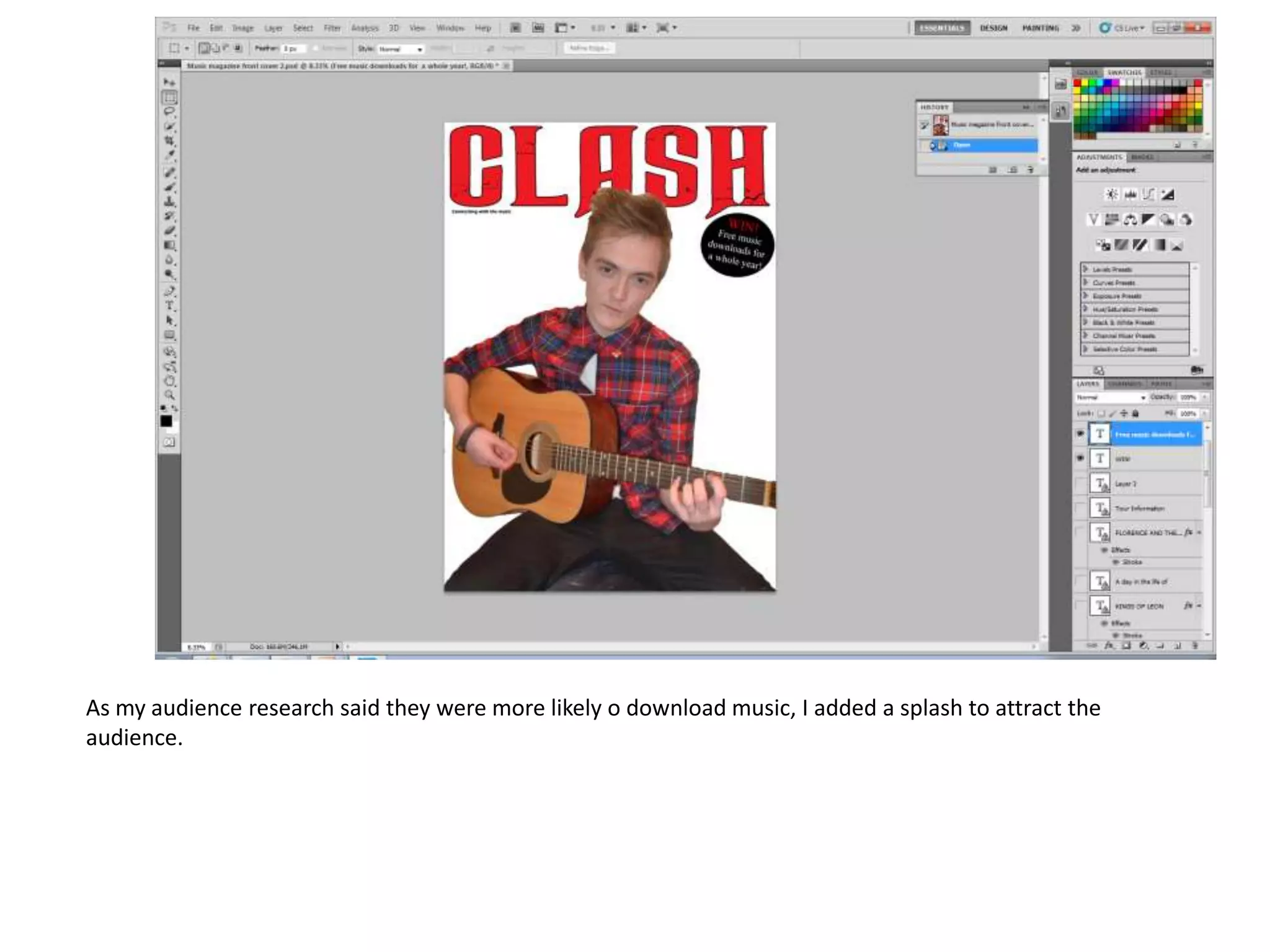
Task: Select the Lasso tool
Action: 169,112
